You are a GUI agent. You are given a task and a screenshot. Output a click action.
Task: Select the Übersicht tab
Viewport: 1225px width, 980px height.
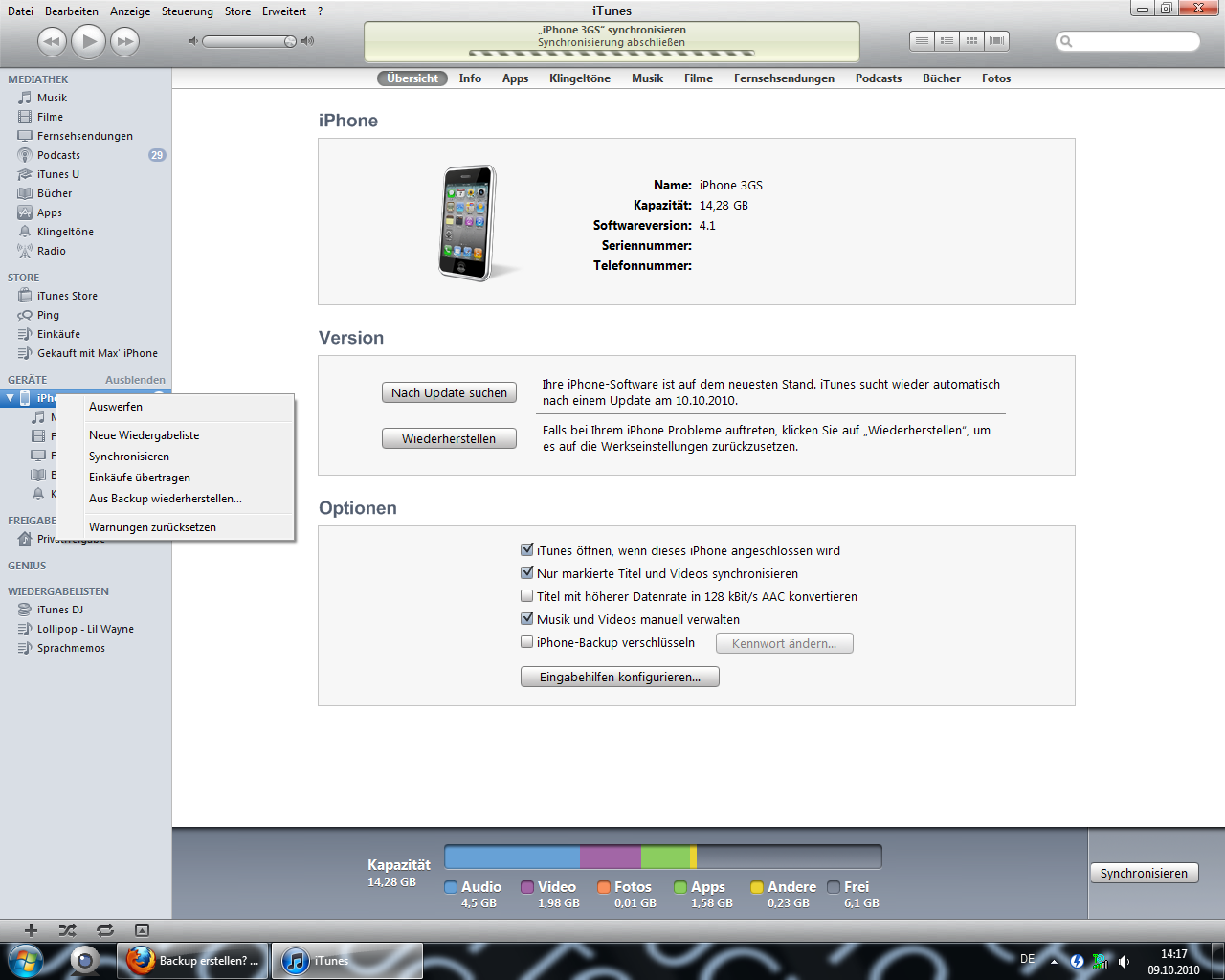point(412,78)
